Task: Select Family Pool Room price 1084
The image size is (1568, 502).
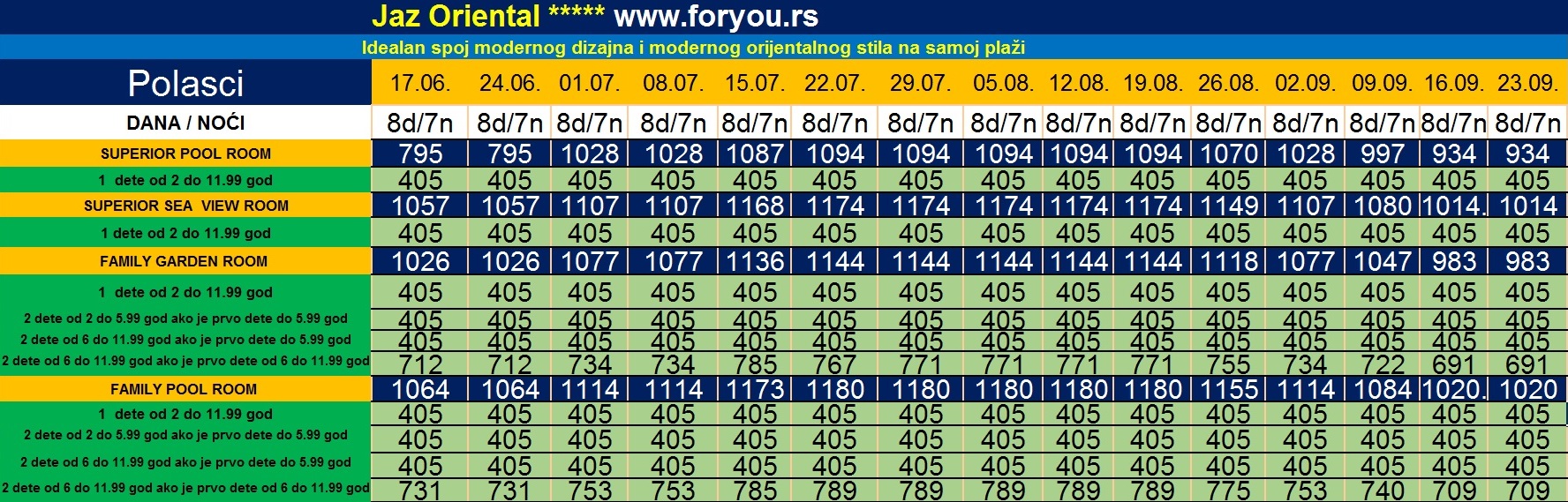Action: click(1381, 389)
